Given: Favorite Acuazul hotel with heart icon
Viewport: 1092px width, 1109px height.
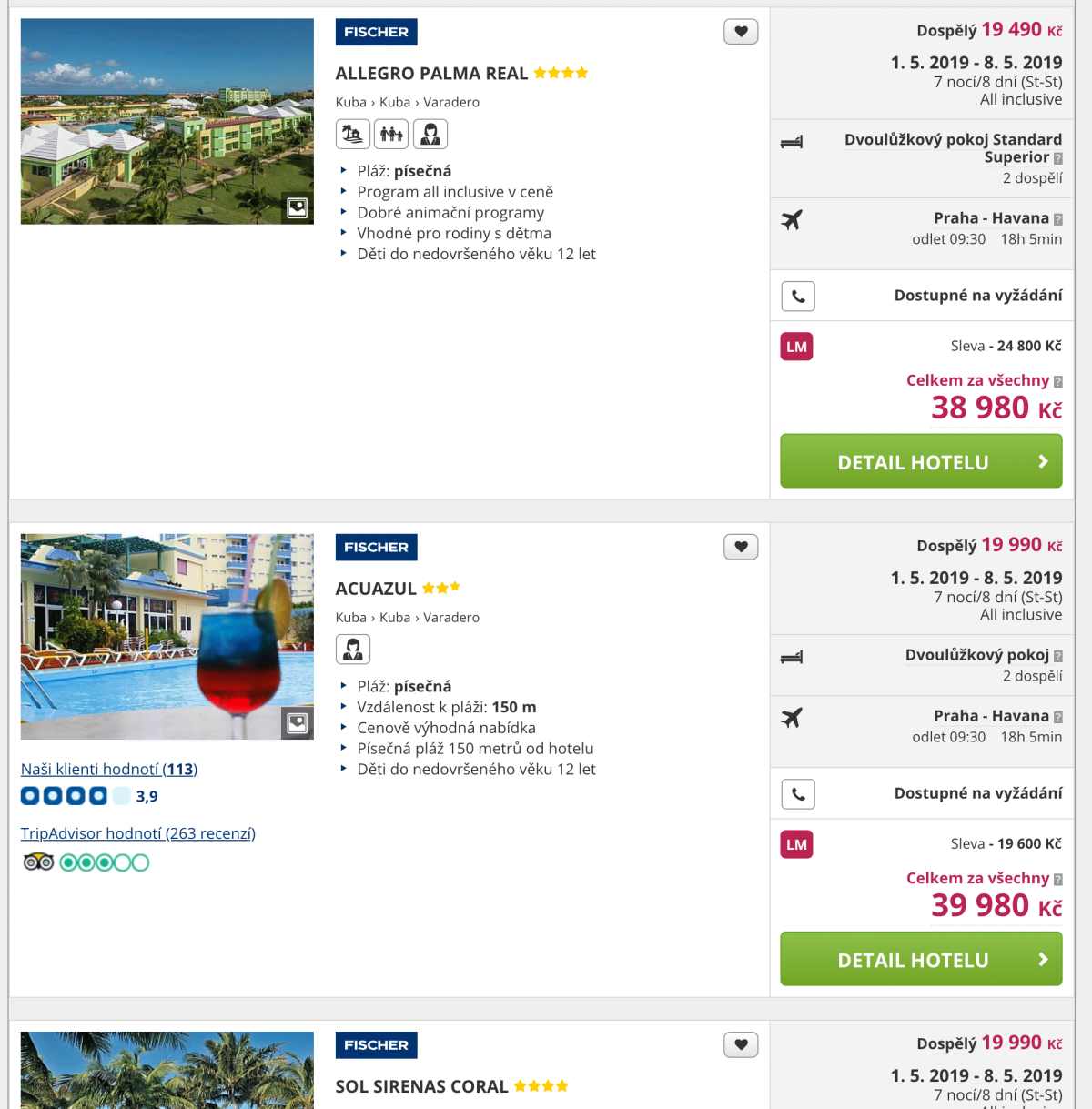Looking at the screenshot, I should pyautogui.click(x=741, y=547).
